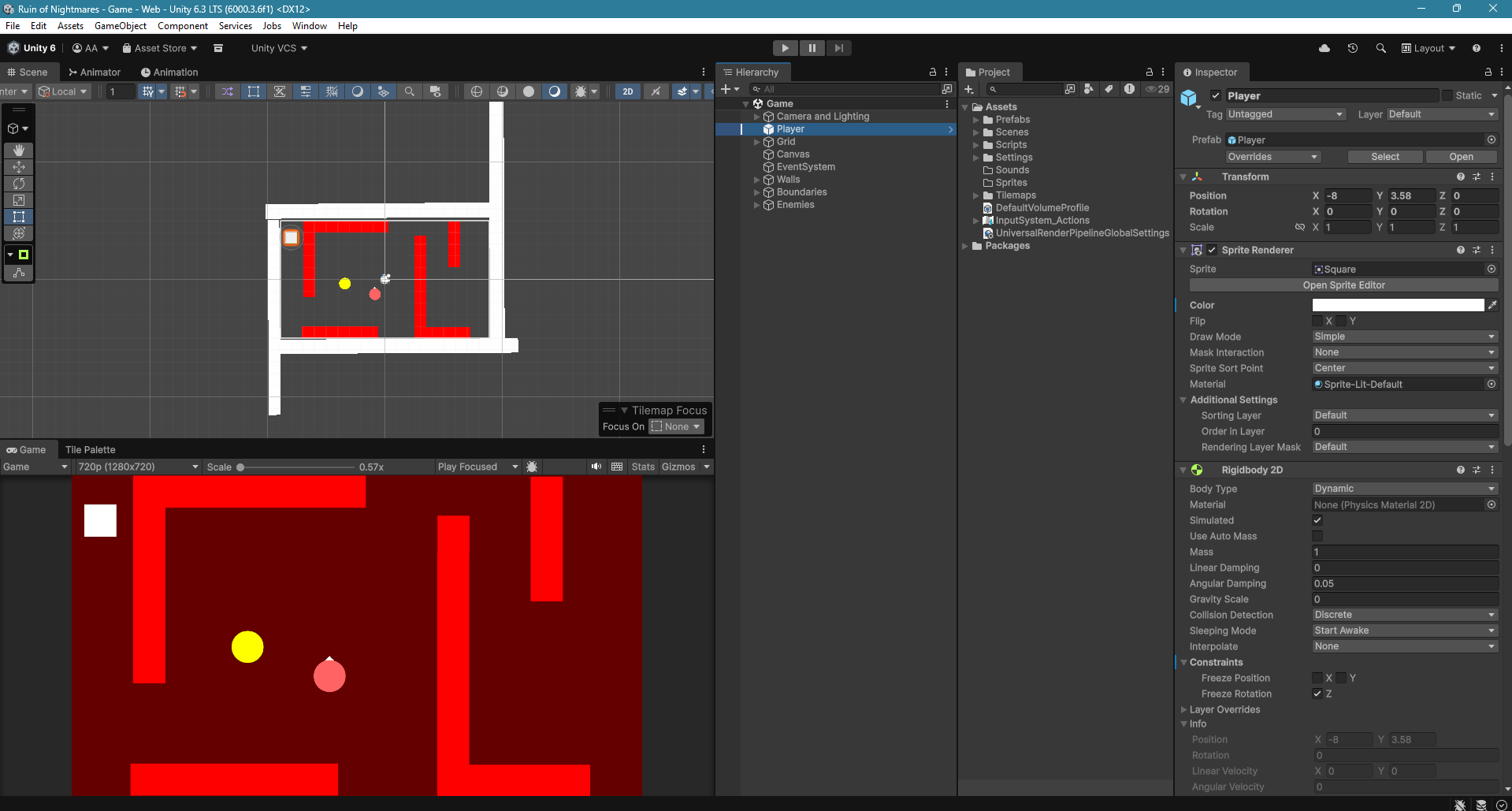1512x811 pixels.
Task: Click the Pause button in the toolbar
Action: 812,47
